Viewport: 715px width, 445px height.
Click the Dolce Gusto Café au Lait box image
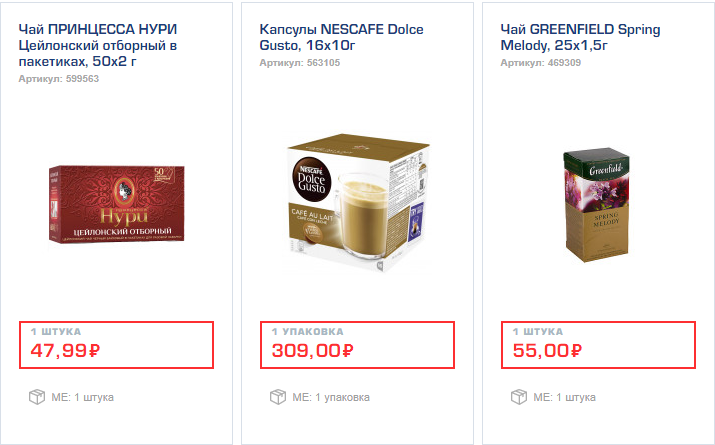pos(358,203)
